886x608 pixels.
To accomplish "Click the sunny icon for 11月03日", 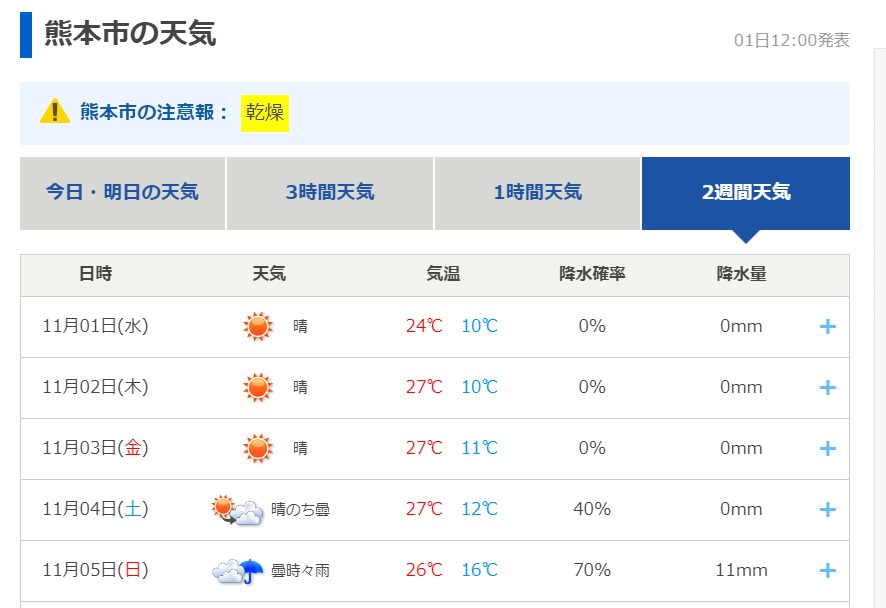I will 258,449.
